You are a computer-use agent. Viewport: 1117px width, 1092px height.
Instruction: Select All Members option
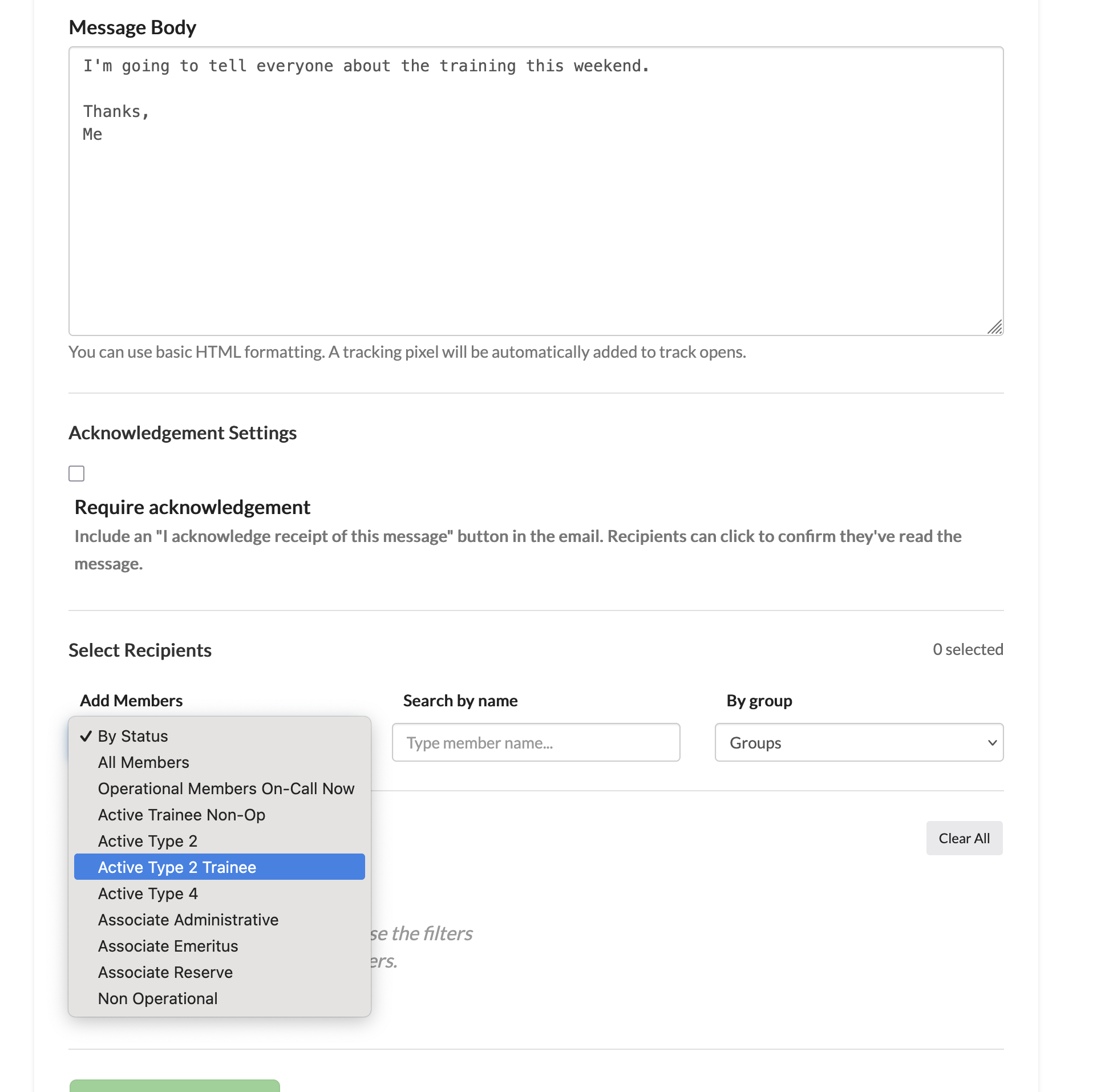point(143,762)
